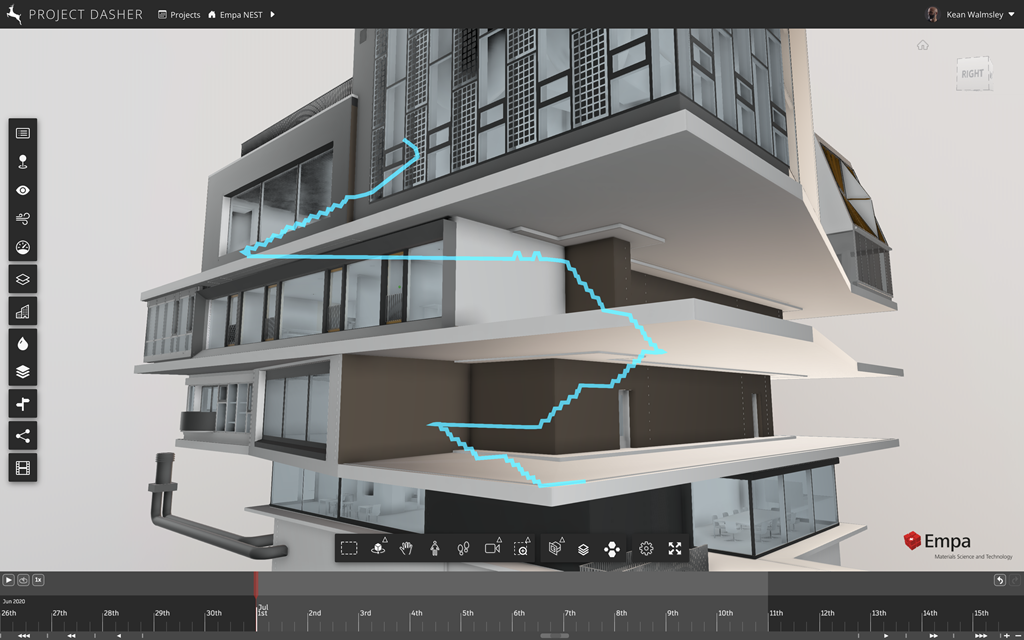Select the orbit tool in viewer toolbar
Image resolution: width=1024 pixels, height=640 pixels.
(378, 548)
